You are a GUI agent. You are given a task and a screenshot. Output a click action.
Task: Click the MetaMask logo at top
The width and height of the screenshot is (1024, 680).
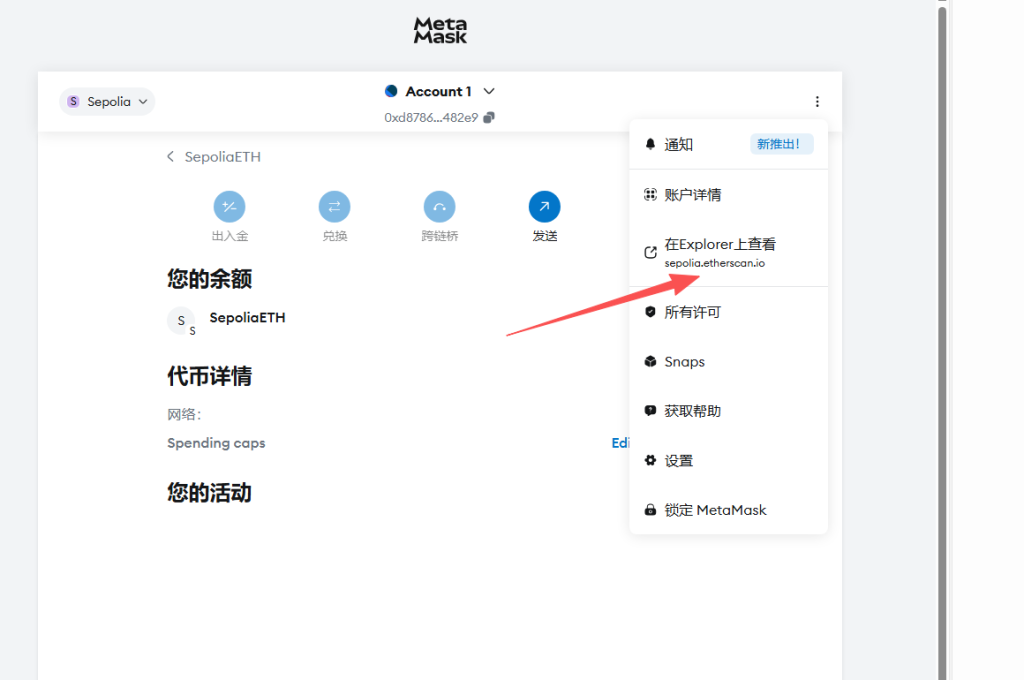(x=440, y=30)
